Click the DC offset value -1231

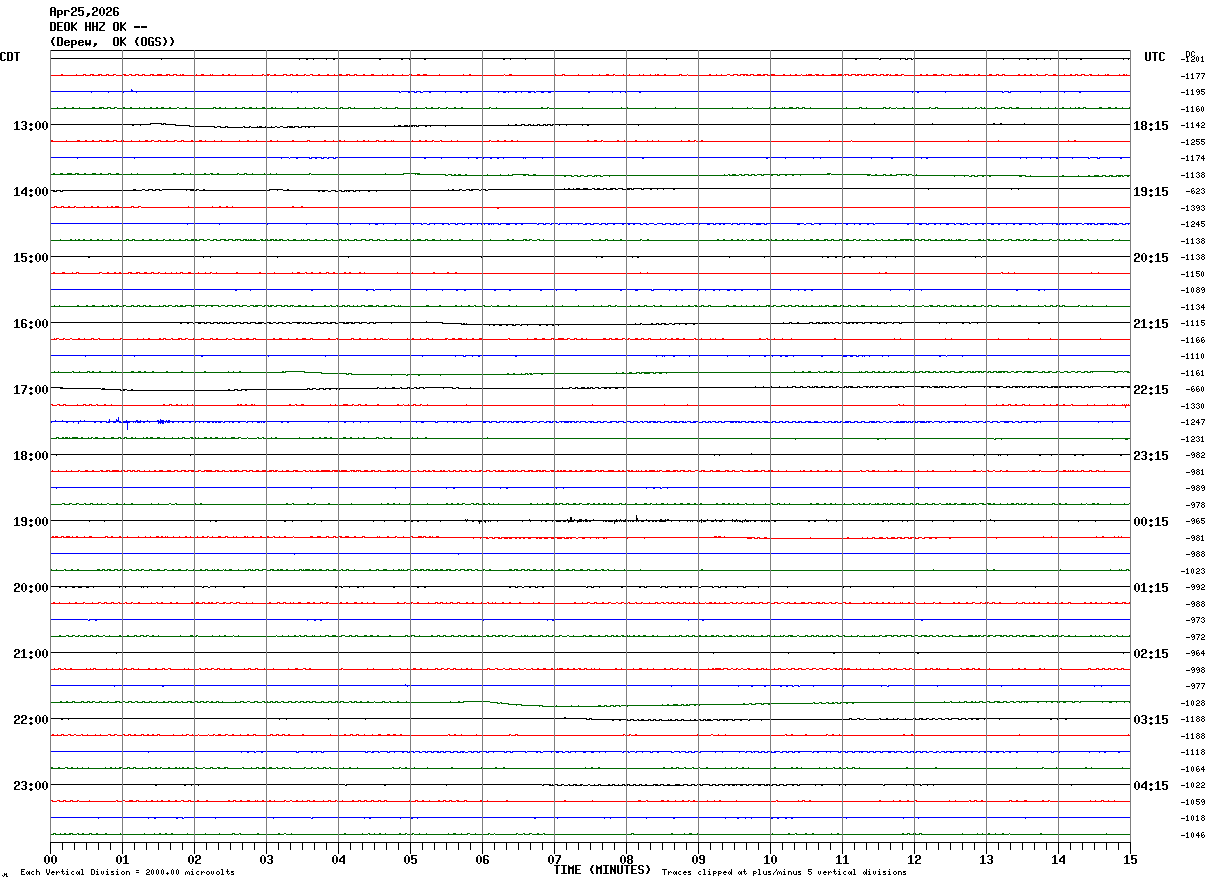(1194, 439)
